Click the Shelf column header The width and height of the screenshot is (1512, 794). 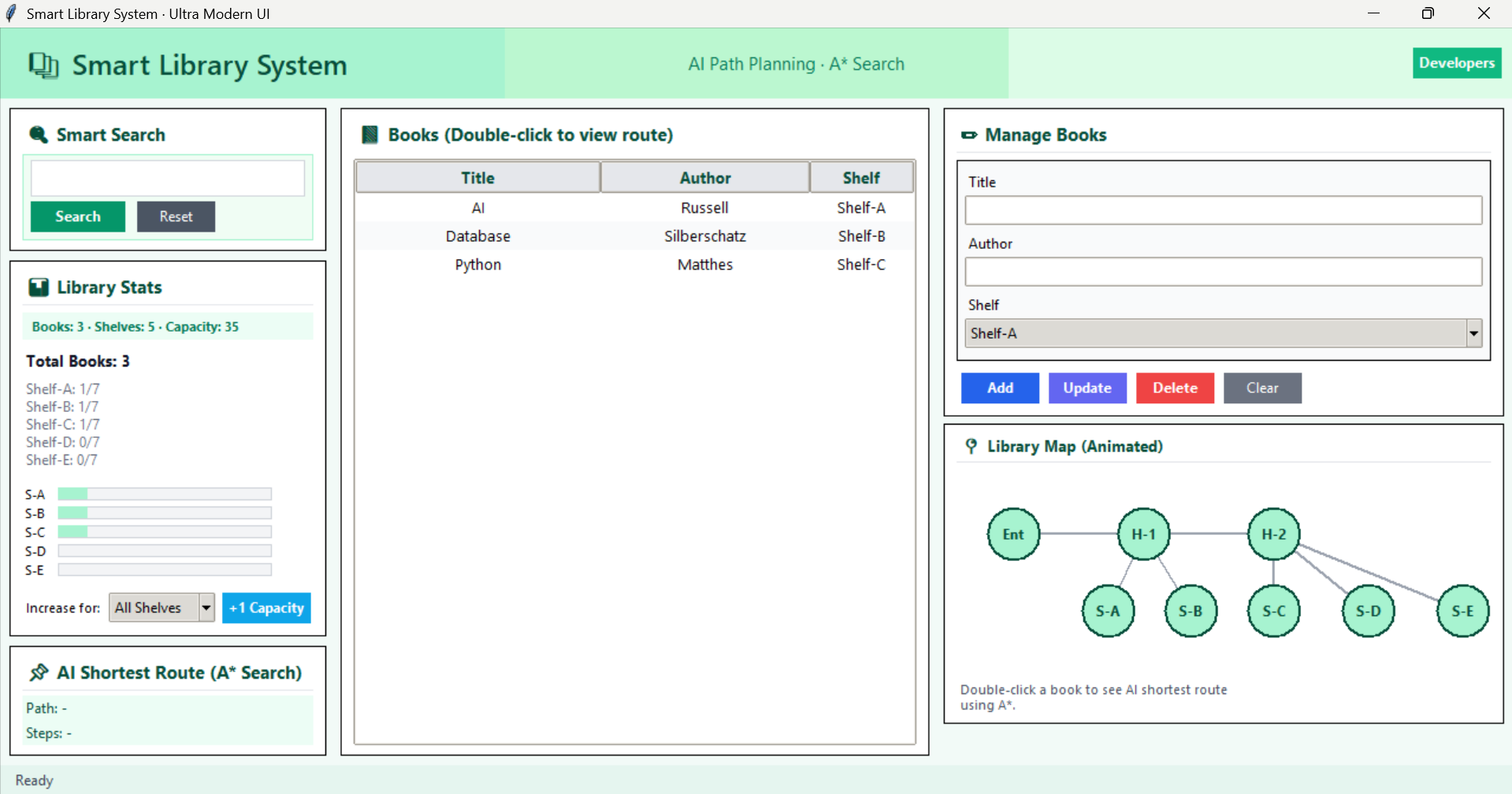coord(860,178)
